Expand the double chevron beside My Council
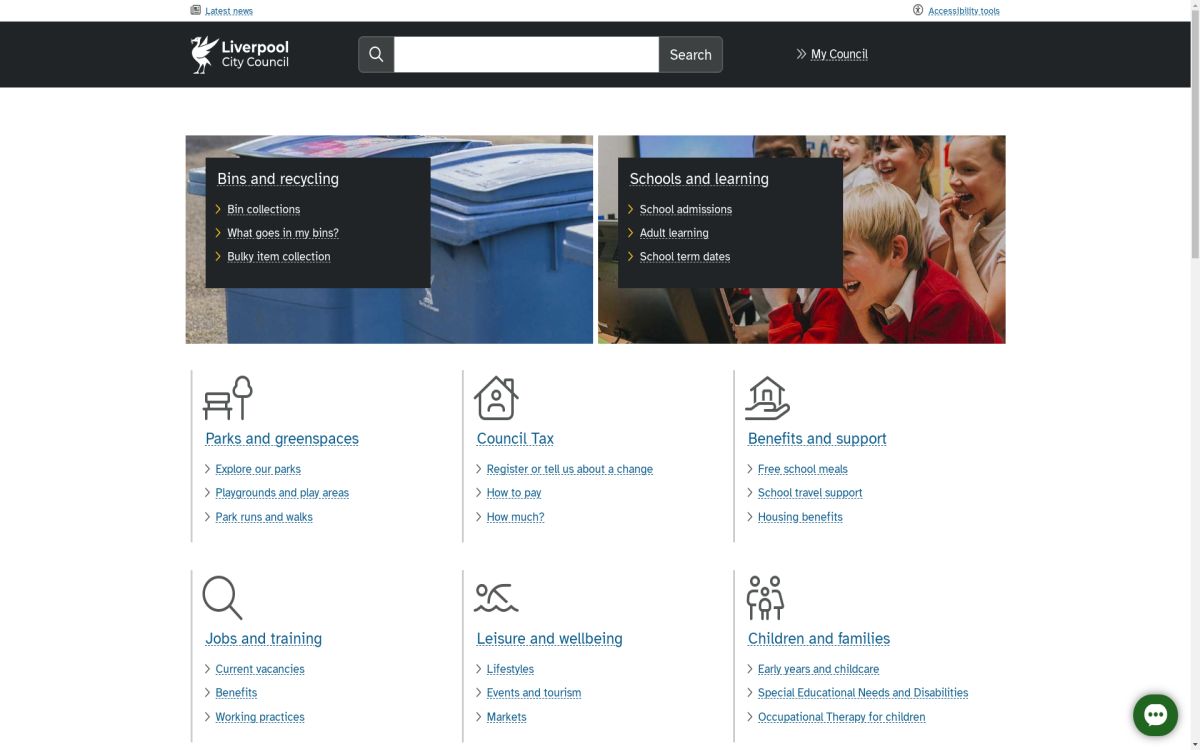The image size is (1200, 750). pos(799,54)
